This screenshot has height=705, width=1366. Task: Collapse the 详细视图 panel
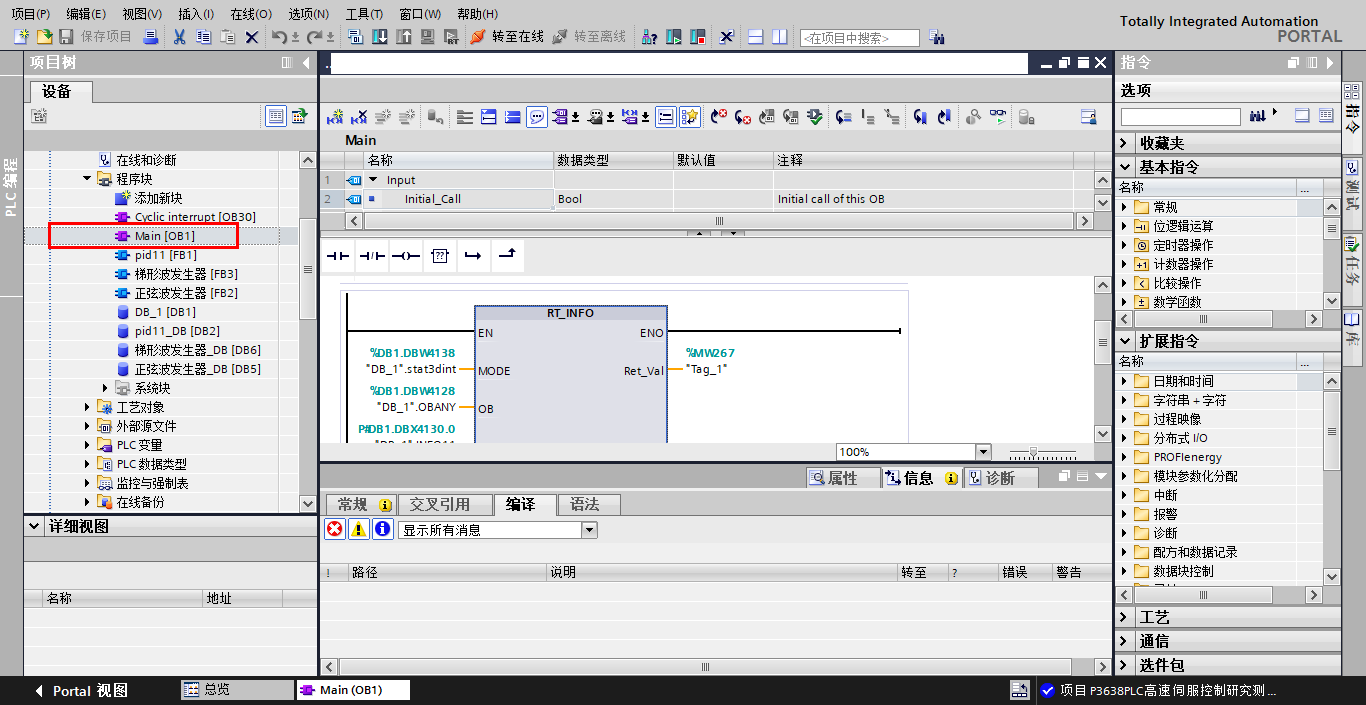[x=36, y=526]
